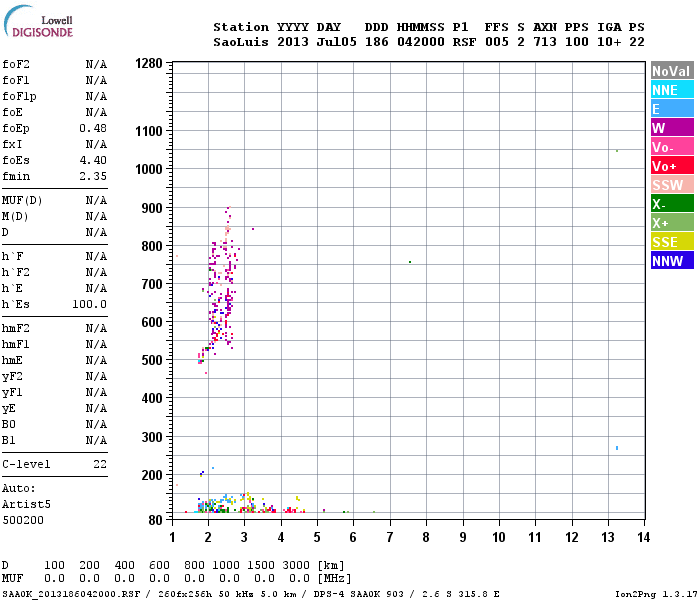Select the NoVal gray legend swatch
This screenshot has height=600, width=700.
[x=672, y=71]
